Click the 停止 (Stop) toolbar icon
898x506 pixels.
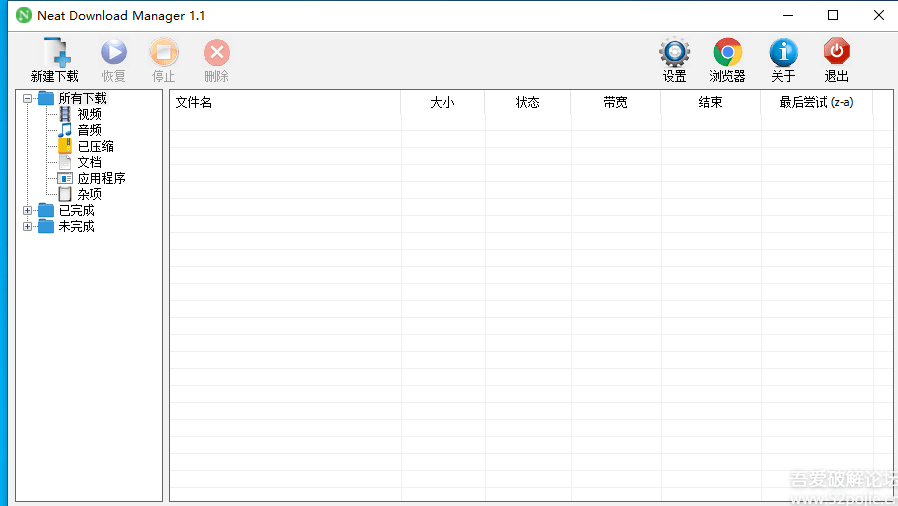(x=164, y=54)
